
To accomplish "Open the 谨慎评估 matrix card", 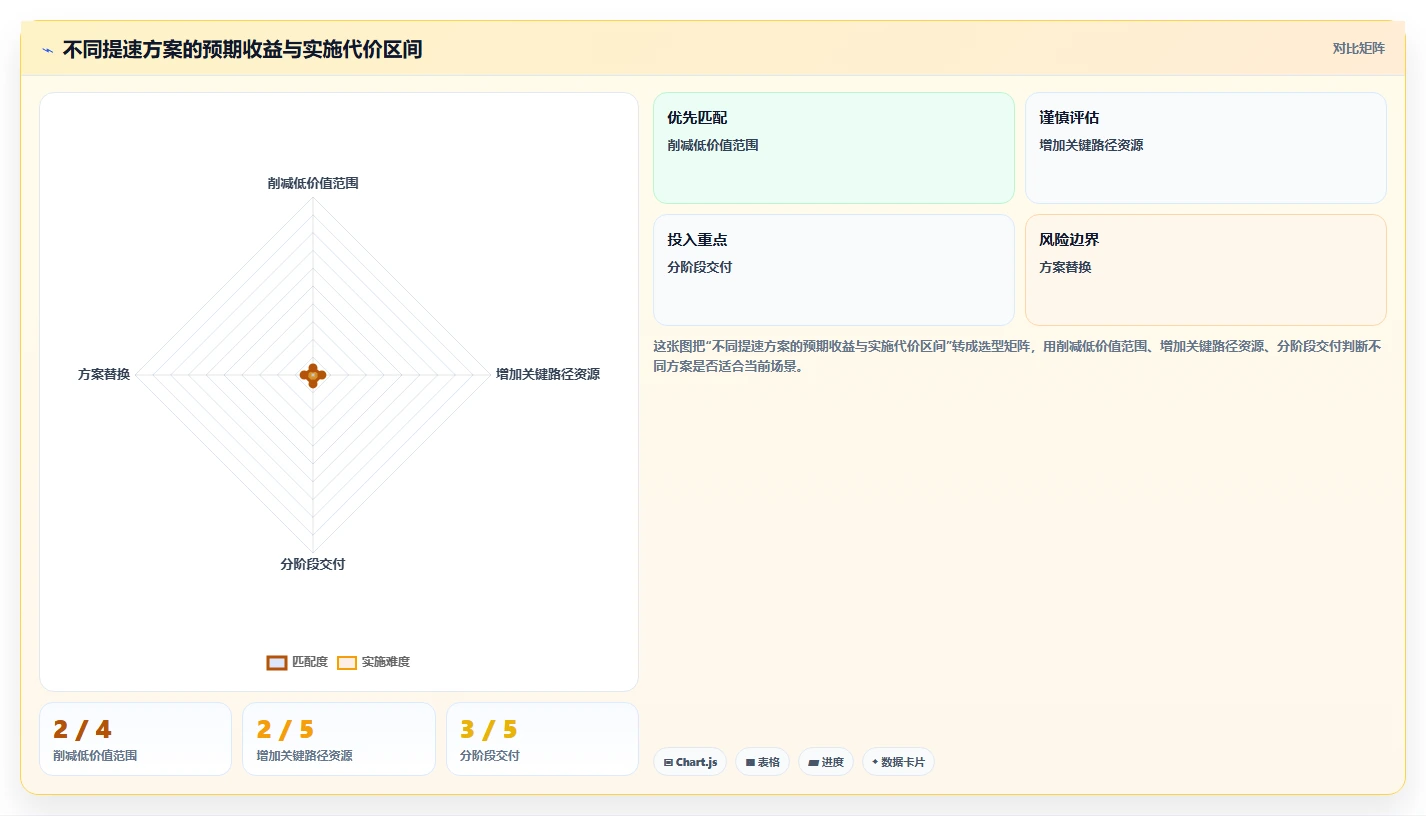I will (1206, 148).
